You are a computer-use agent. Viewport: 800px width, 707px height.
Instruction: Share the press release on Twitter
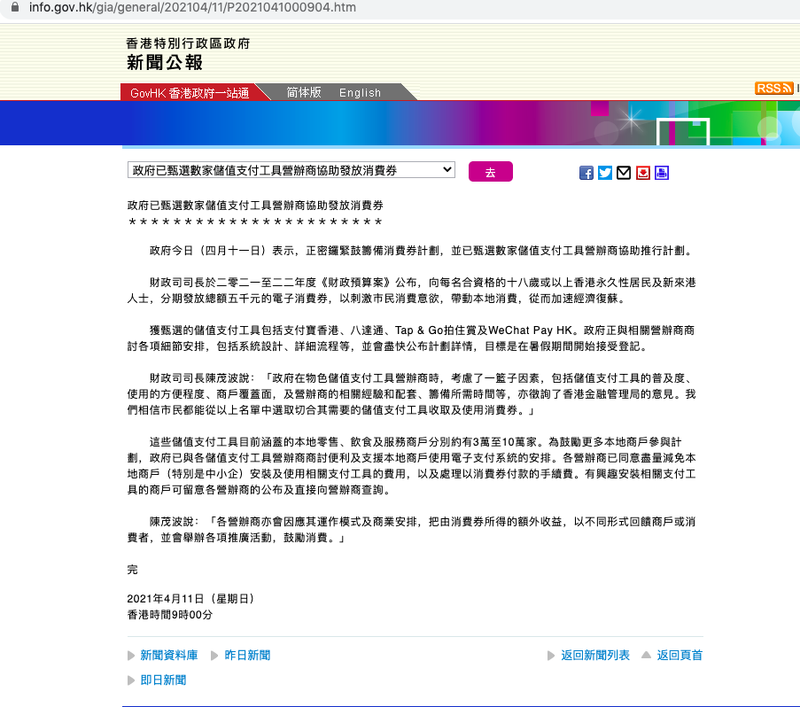(x=605, y=173)
